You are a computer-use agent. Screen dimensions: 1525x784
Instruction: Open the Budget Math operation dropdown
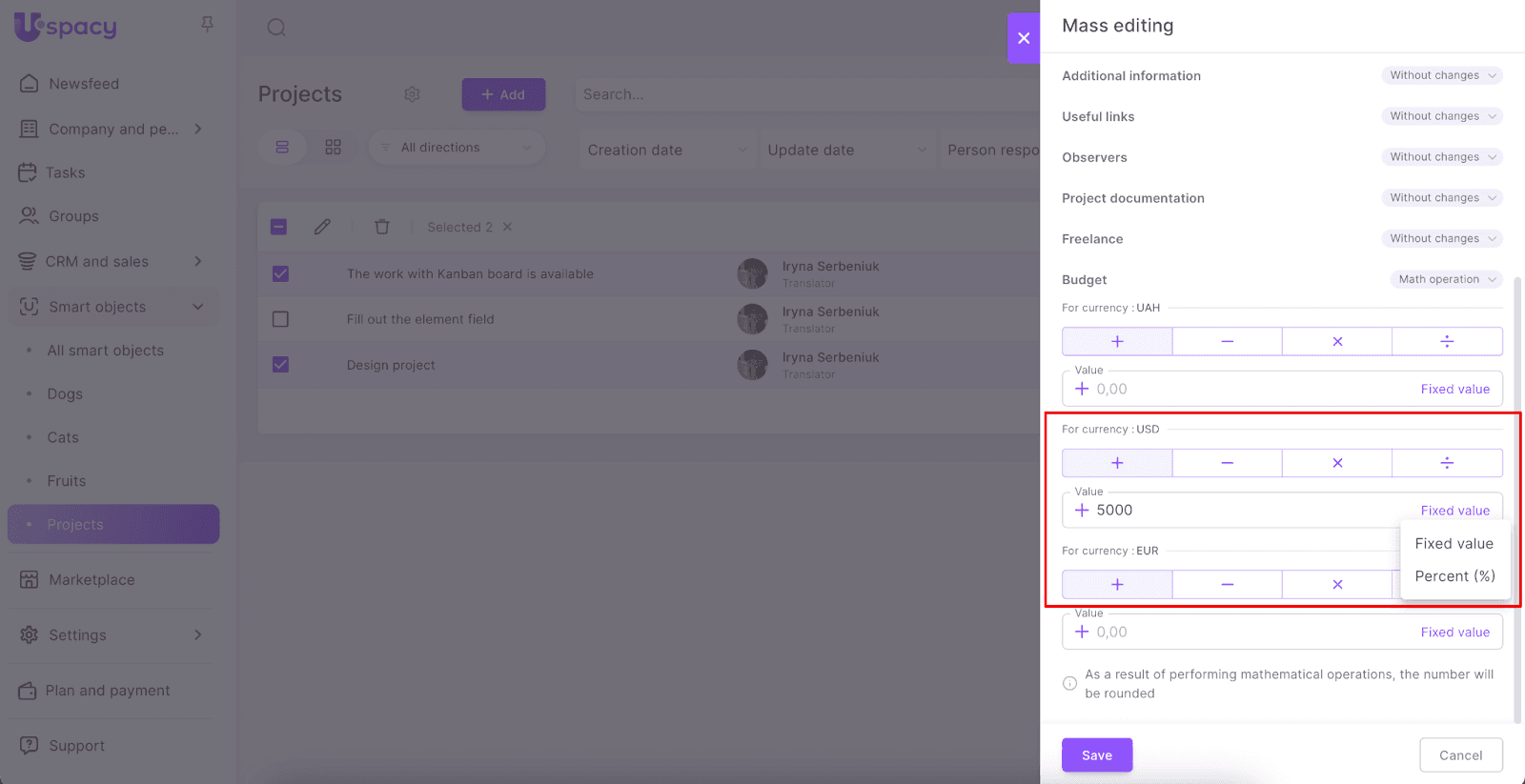tap(1446, 279)
